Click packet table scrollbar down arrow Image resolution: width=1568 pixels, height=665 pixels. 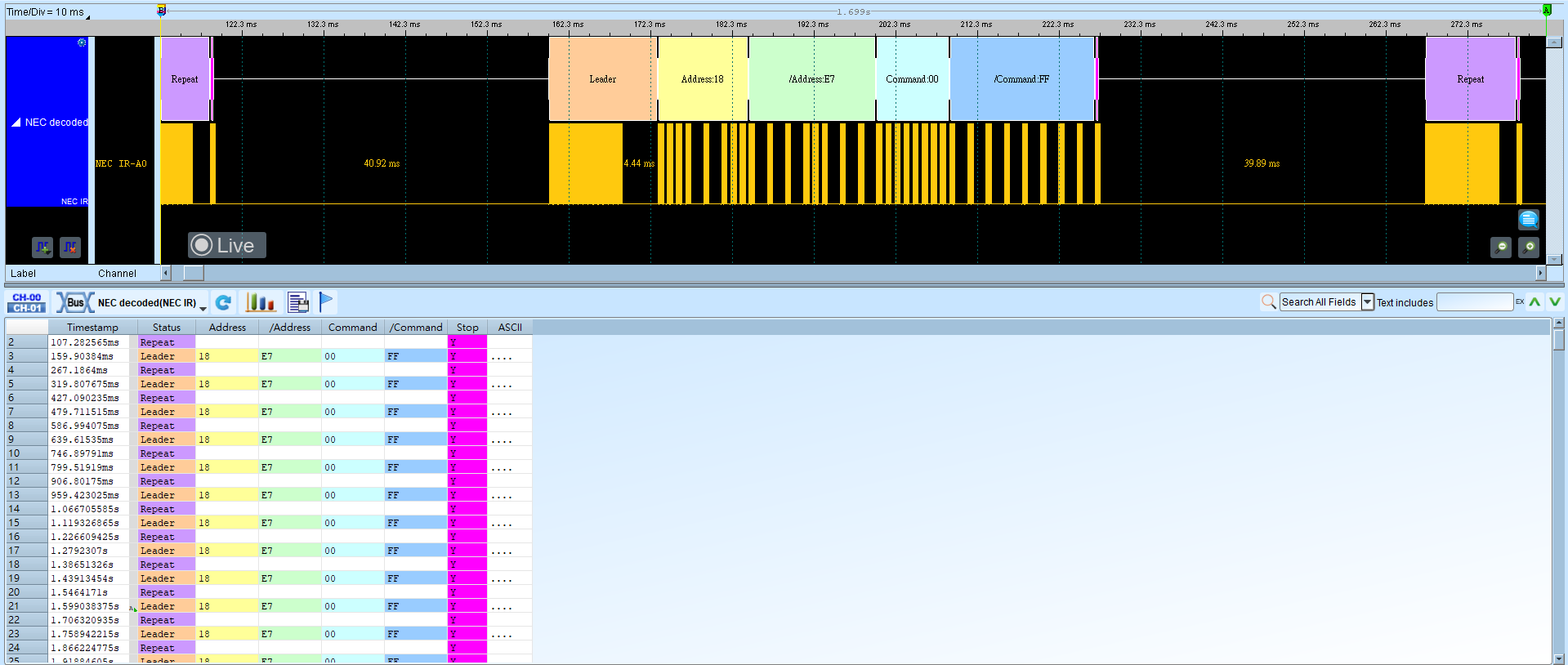1559,658
